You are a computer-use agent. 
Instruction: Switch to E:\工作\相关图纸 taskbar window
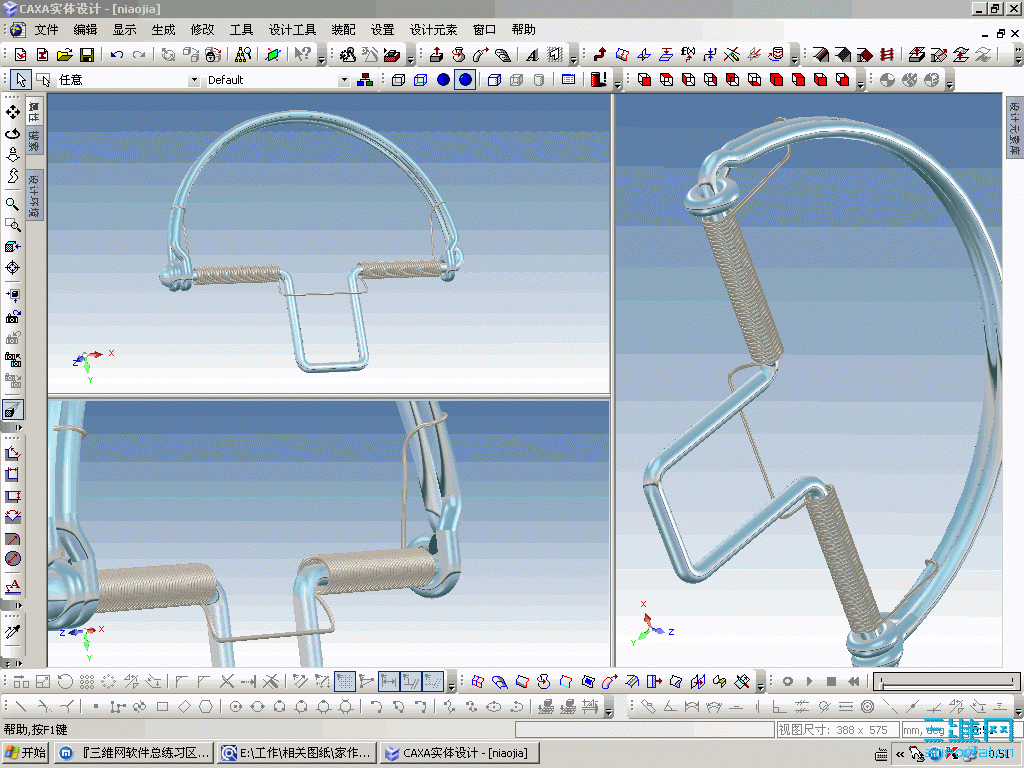[297, 753]
